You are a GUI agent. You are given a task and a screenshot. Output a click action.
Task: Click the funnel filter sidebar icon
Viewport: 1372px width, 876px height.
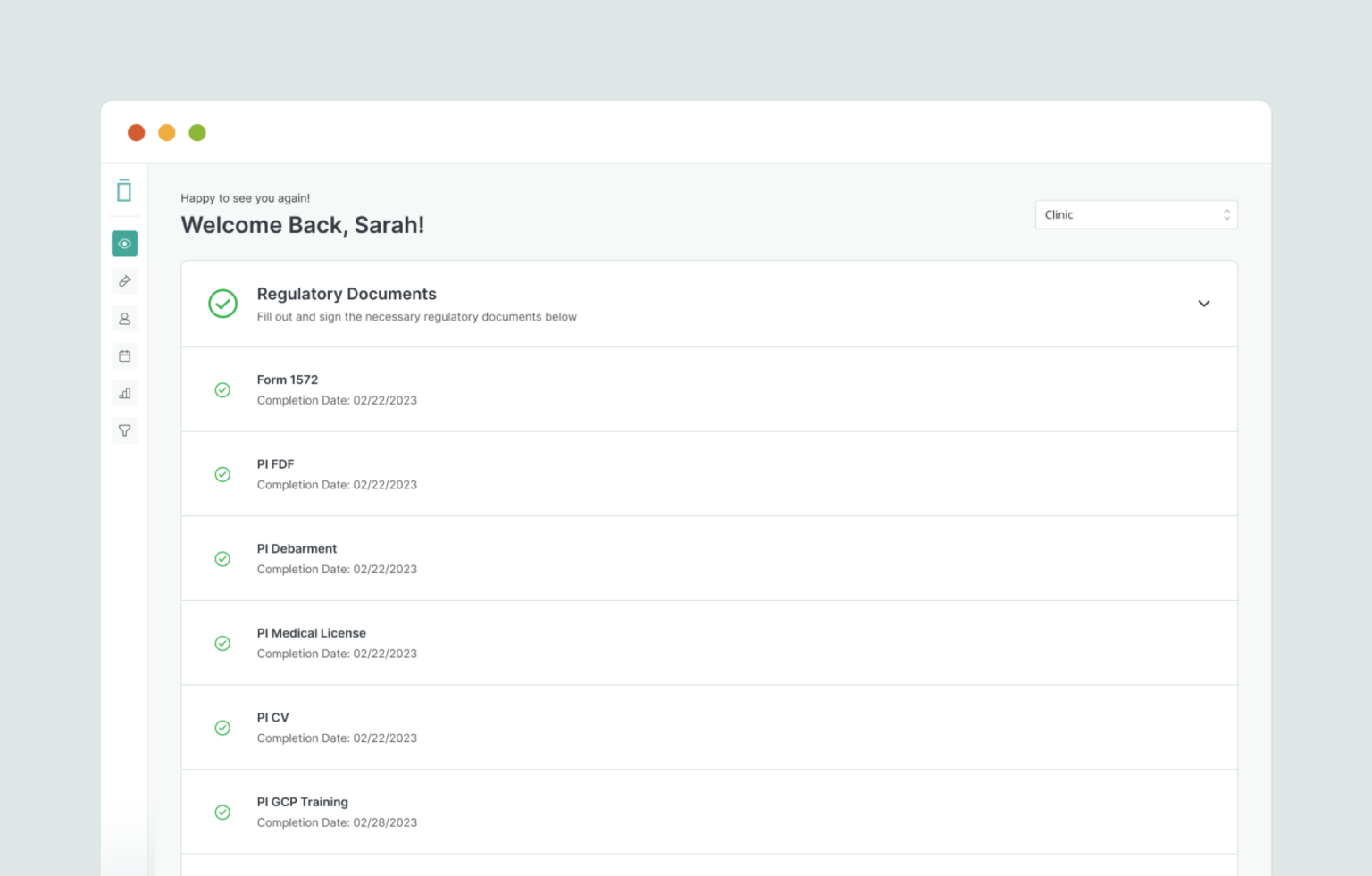124,431
